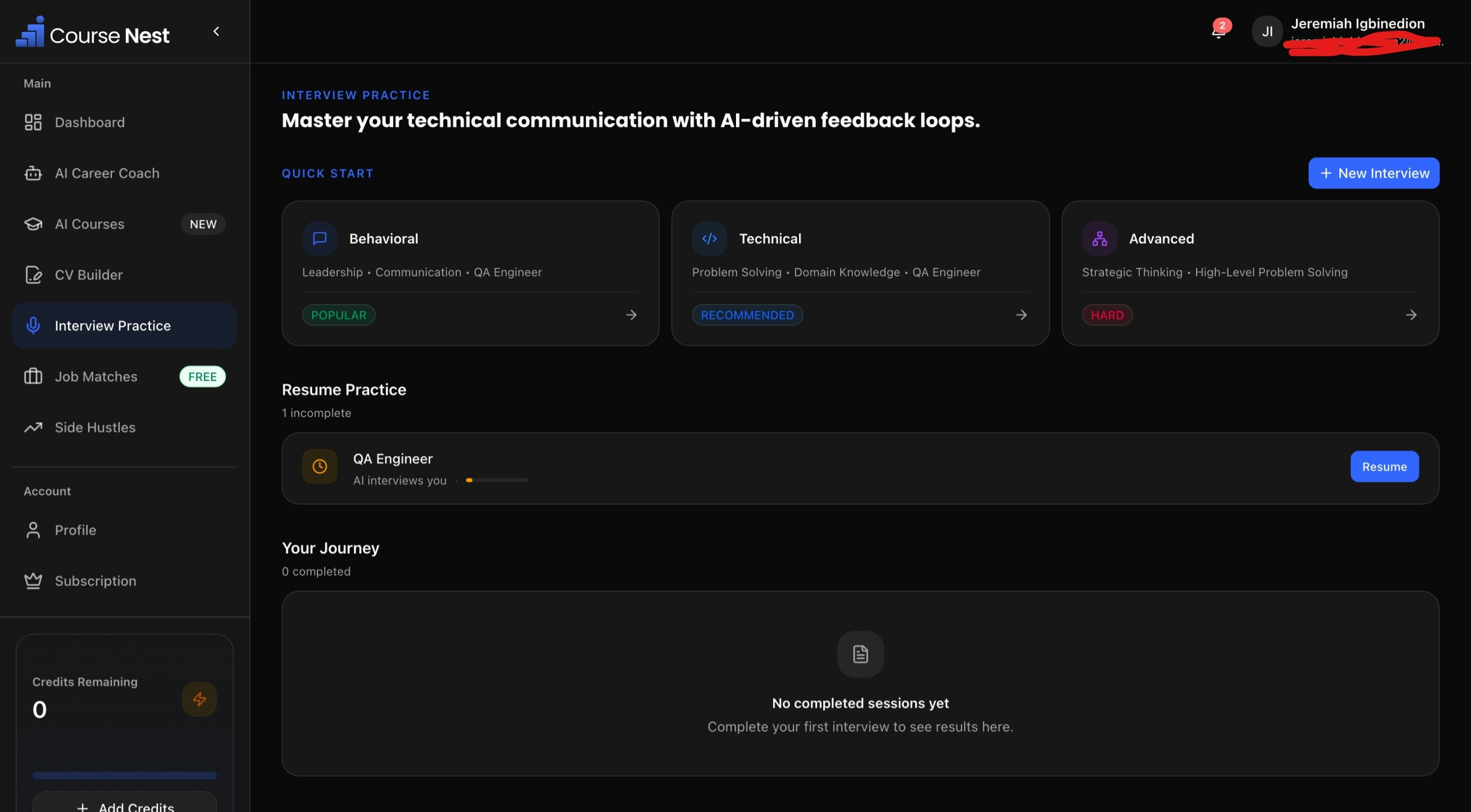
Task: Click the Advanced card title
Action: coord(1162,239)
